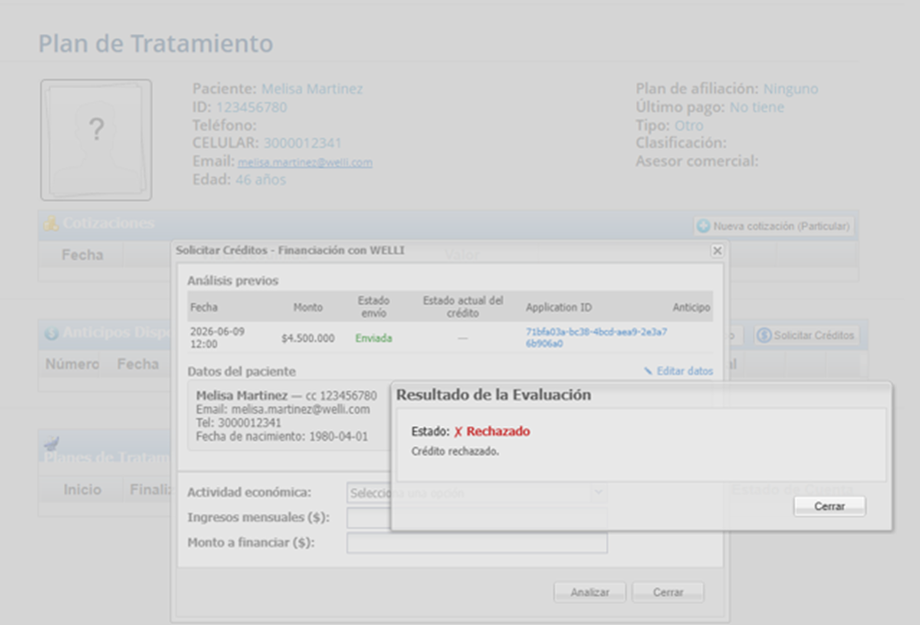Click the Application ID column header

(559, 307)
